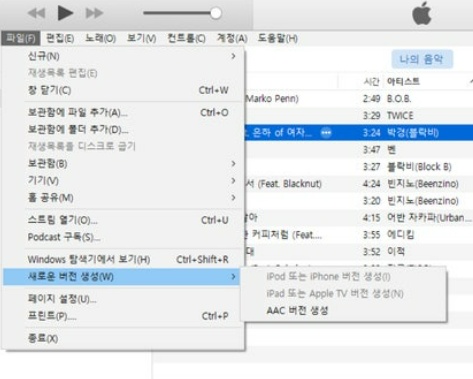Select the 블락비(Block B) song row
Image resolution: width=473 pixels, height=379 pixels.
tap(359, 167)
